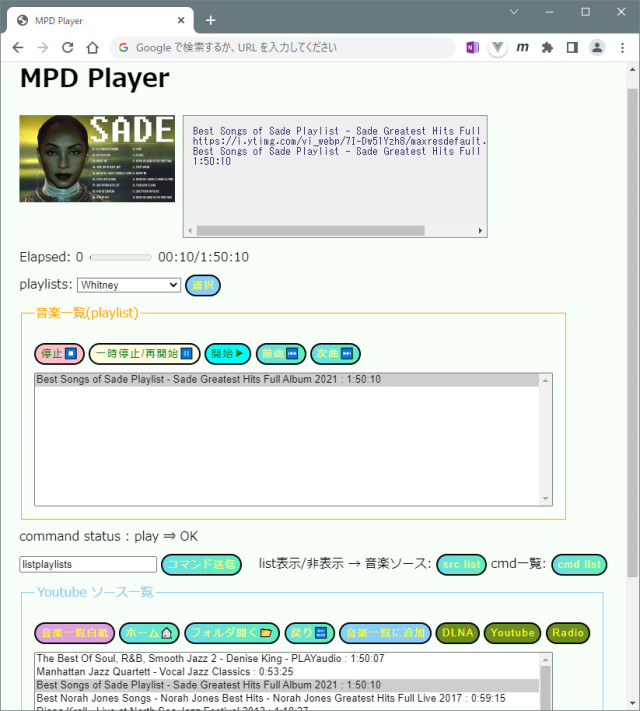
Task: Click the page vertical scrollbar
Action: click(633, 333)
